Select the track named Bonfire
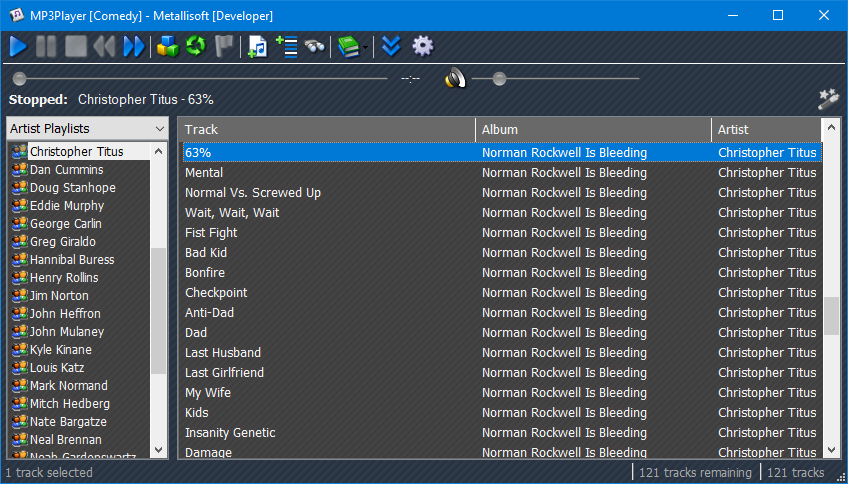The height and width of the screenshot is (484, 848). pos(205,273)
